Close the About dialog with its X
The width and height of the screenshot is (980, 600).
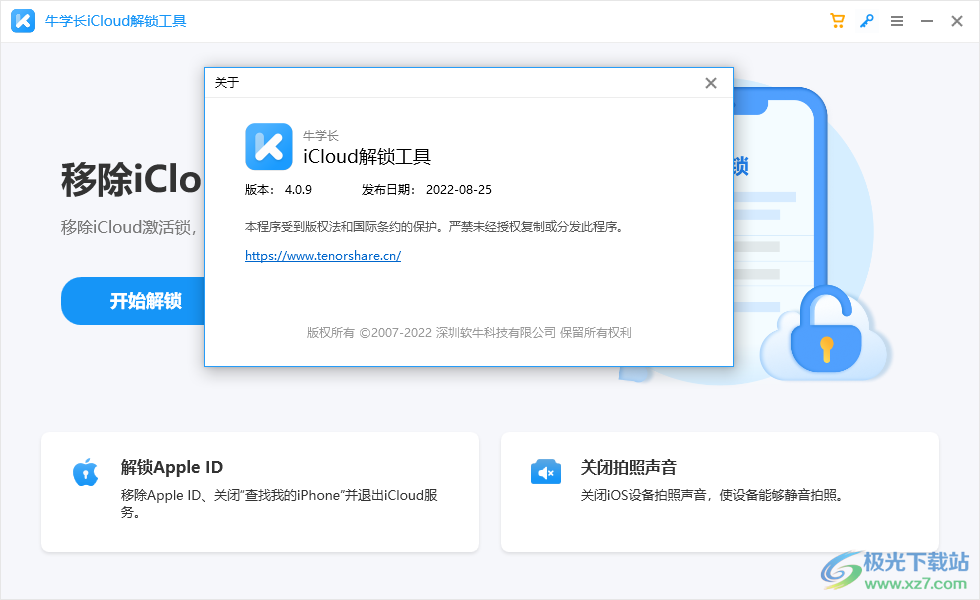click(x=710, y=83)
